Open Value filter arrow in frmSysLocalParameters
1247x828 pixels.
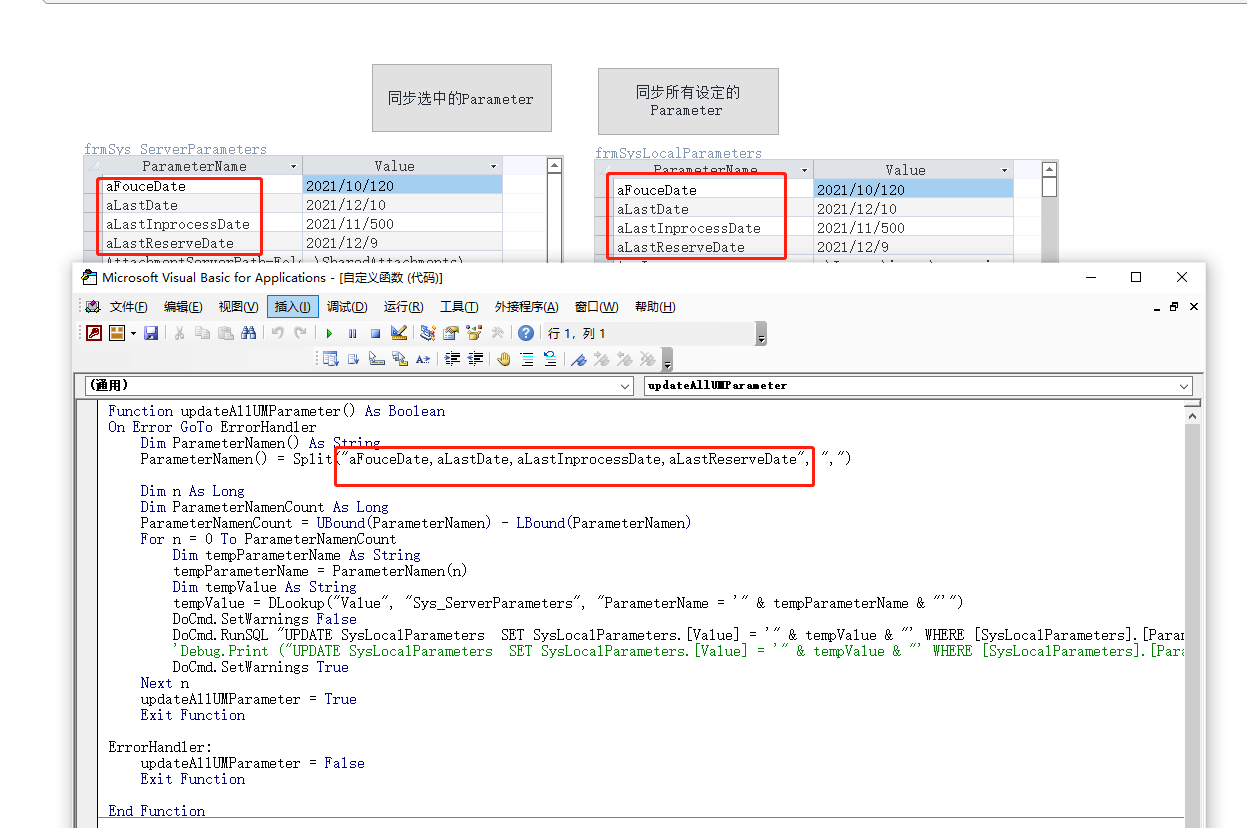(x=1005, y=170)
